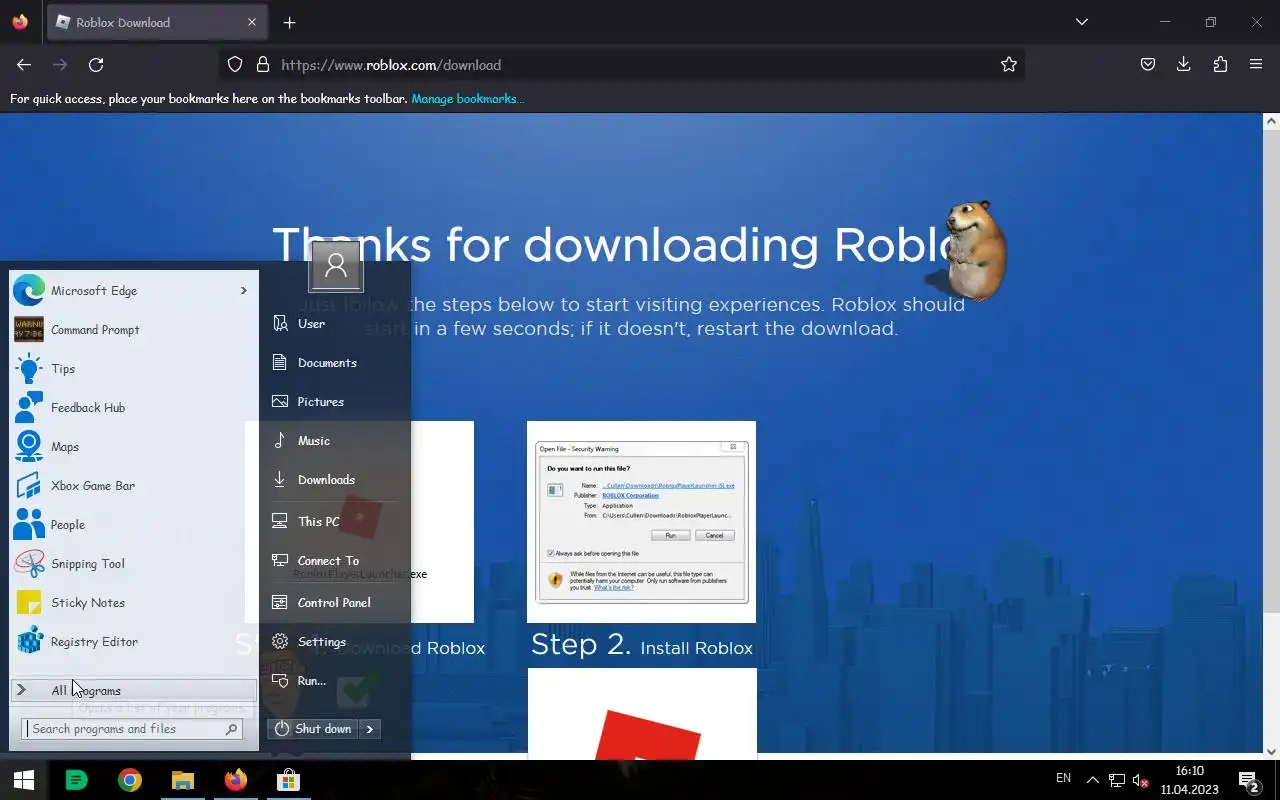
Task: Click the Search programs and files box
Action: click(132, 729)
